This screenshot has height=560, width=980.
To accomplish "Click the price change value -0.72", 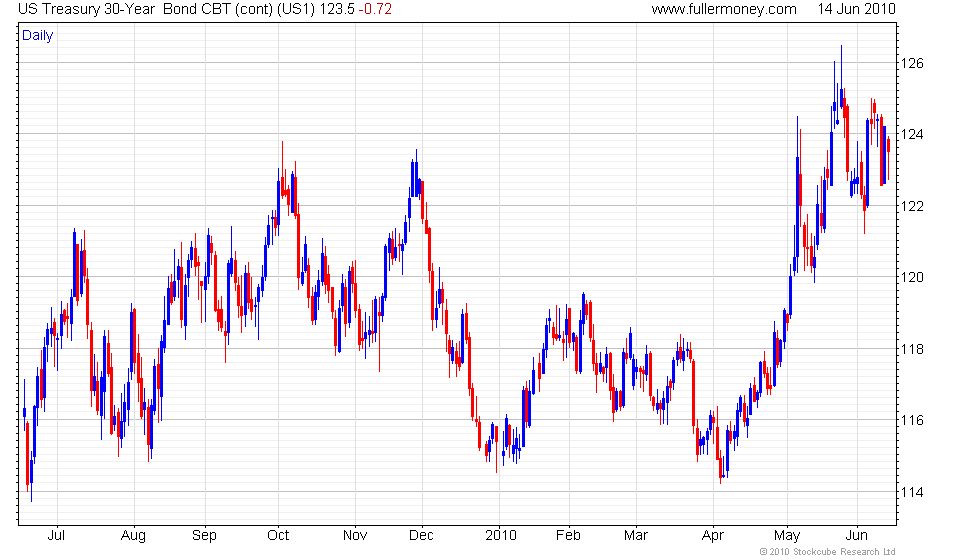I will [x=375, y=9].
